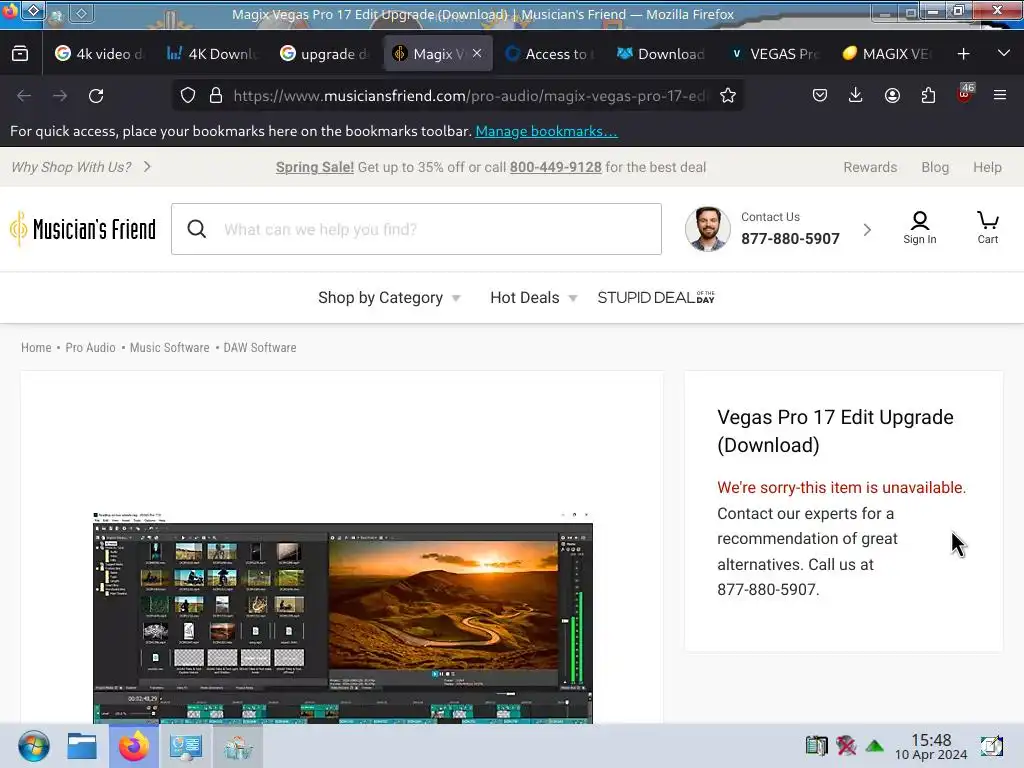Open system settings taskbar icon
This screenshot has width=1024, height=768.
click(x=185, y=746)
